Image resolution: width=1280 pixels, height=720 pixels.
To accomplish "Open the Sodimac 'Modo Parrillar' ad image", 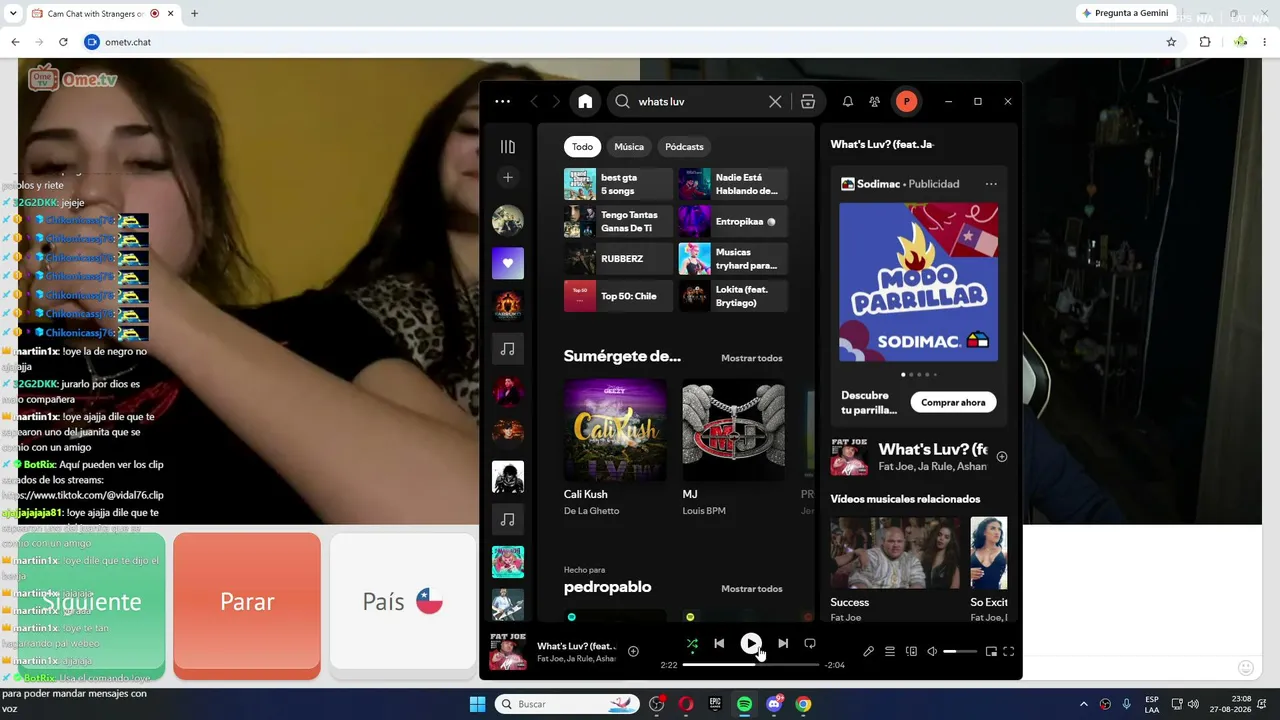I will tap(918, 282).
